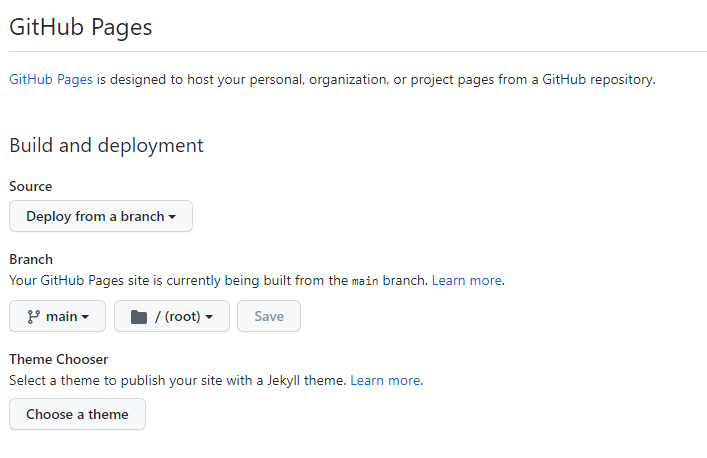Click the git branch icon beside main
This screenshot has width=707, height=458.
click(x=33, y=316)
